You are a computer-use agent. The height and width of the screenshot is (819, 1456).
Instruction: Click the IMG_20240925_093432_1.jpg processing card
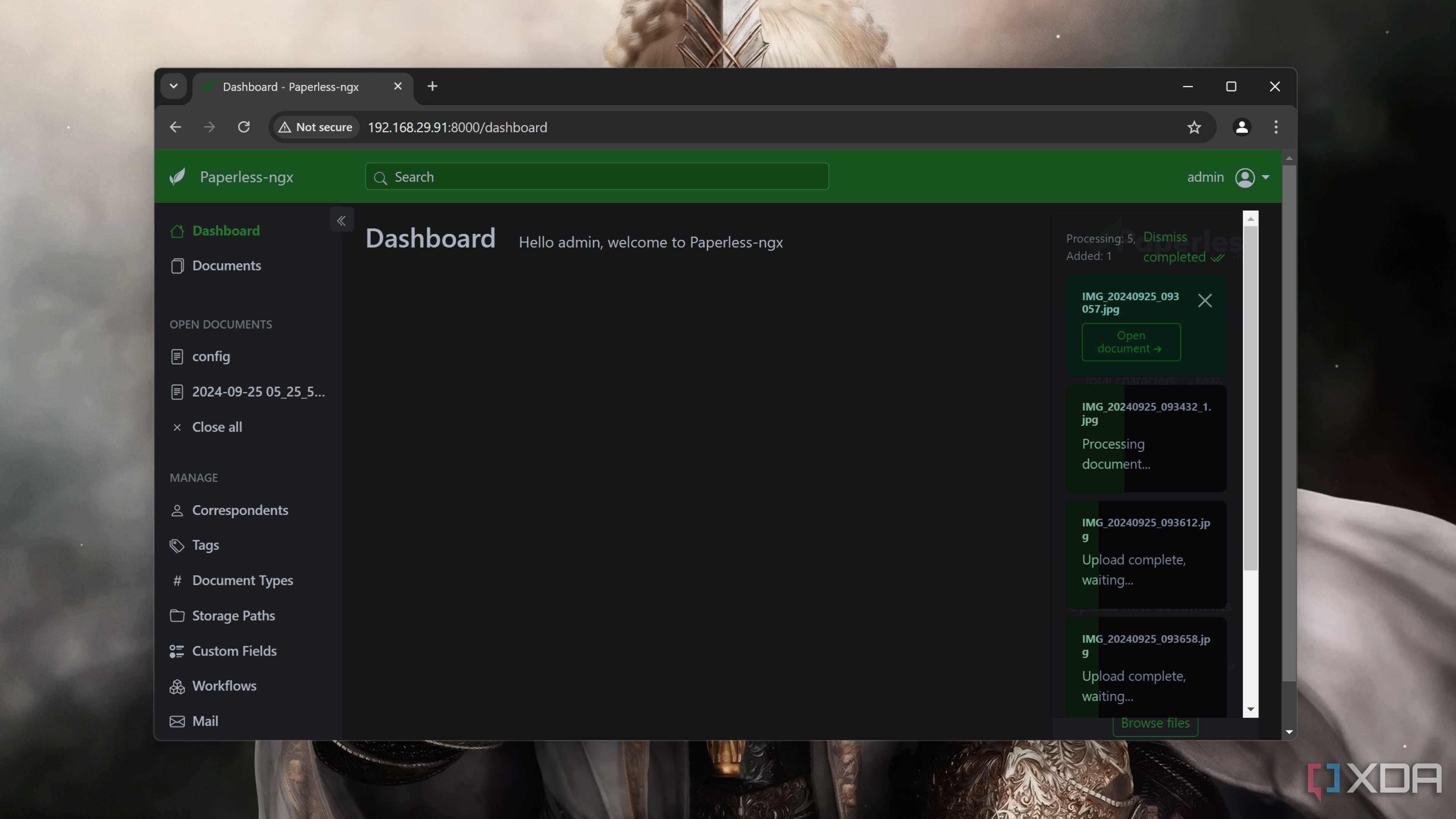click(x=1146, y=439)
